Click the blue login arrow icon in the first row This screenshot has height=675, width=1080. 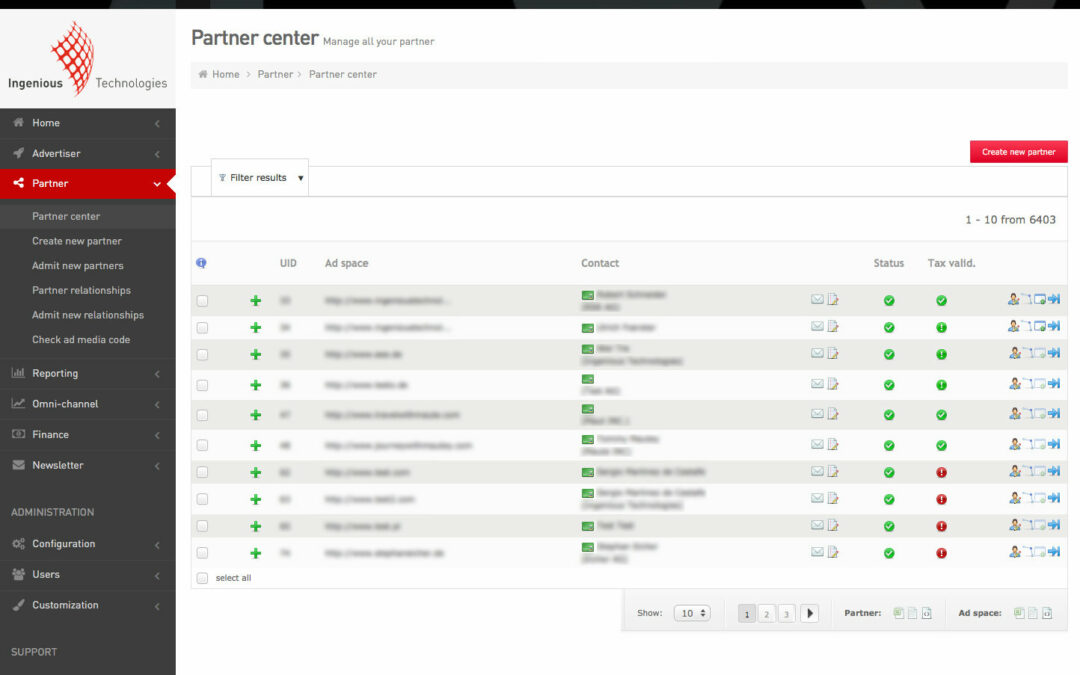tap(1054, 299)
